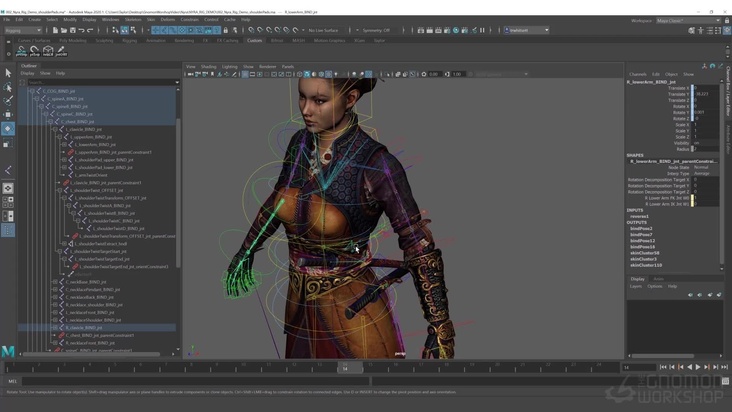Click the play forward button
Screen dimensions: 732x412
click(698, 367)
